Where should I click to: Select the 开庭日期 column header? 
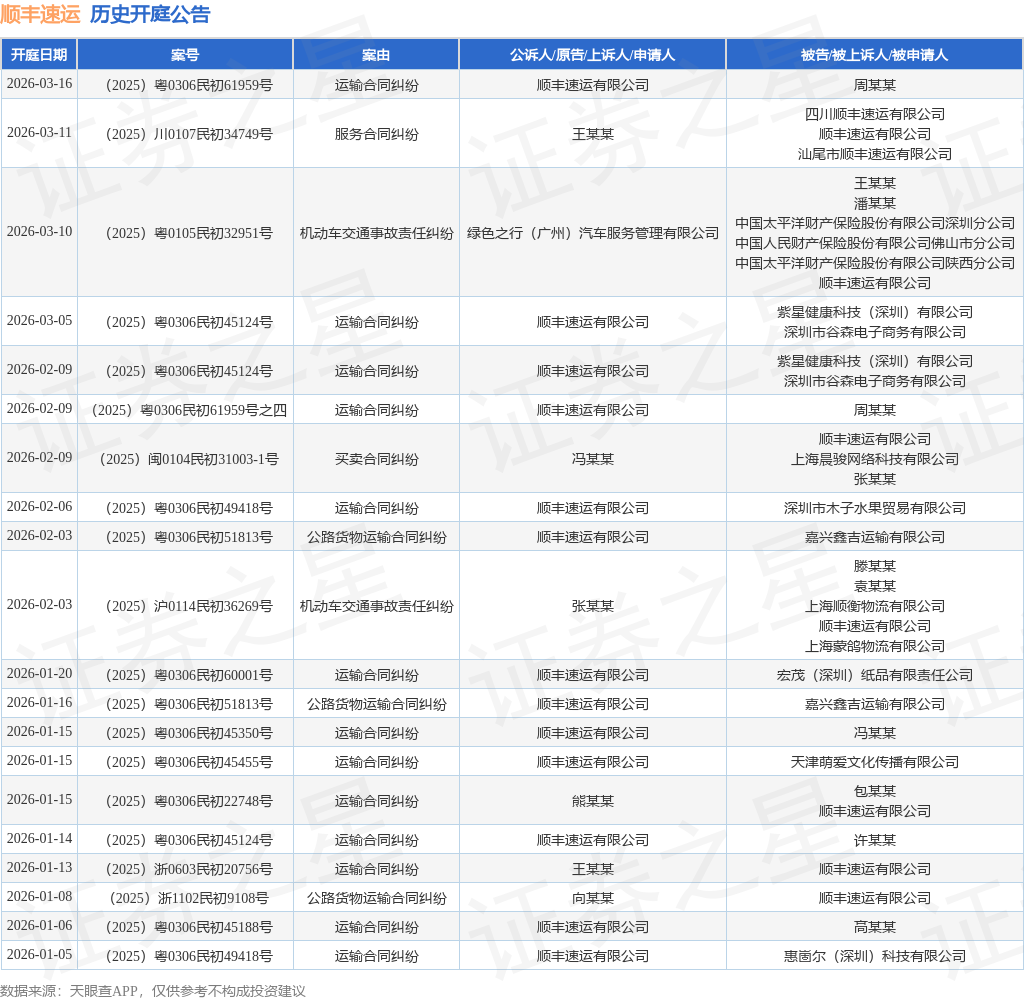[39, 55]
